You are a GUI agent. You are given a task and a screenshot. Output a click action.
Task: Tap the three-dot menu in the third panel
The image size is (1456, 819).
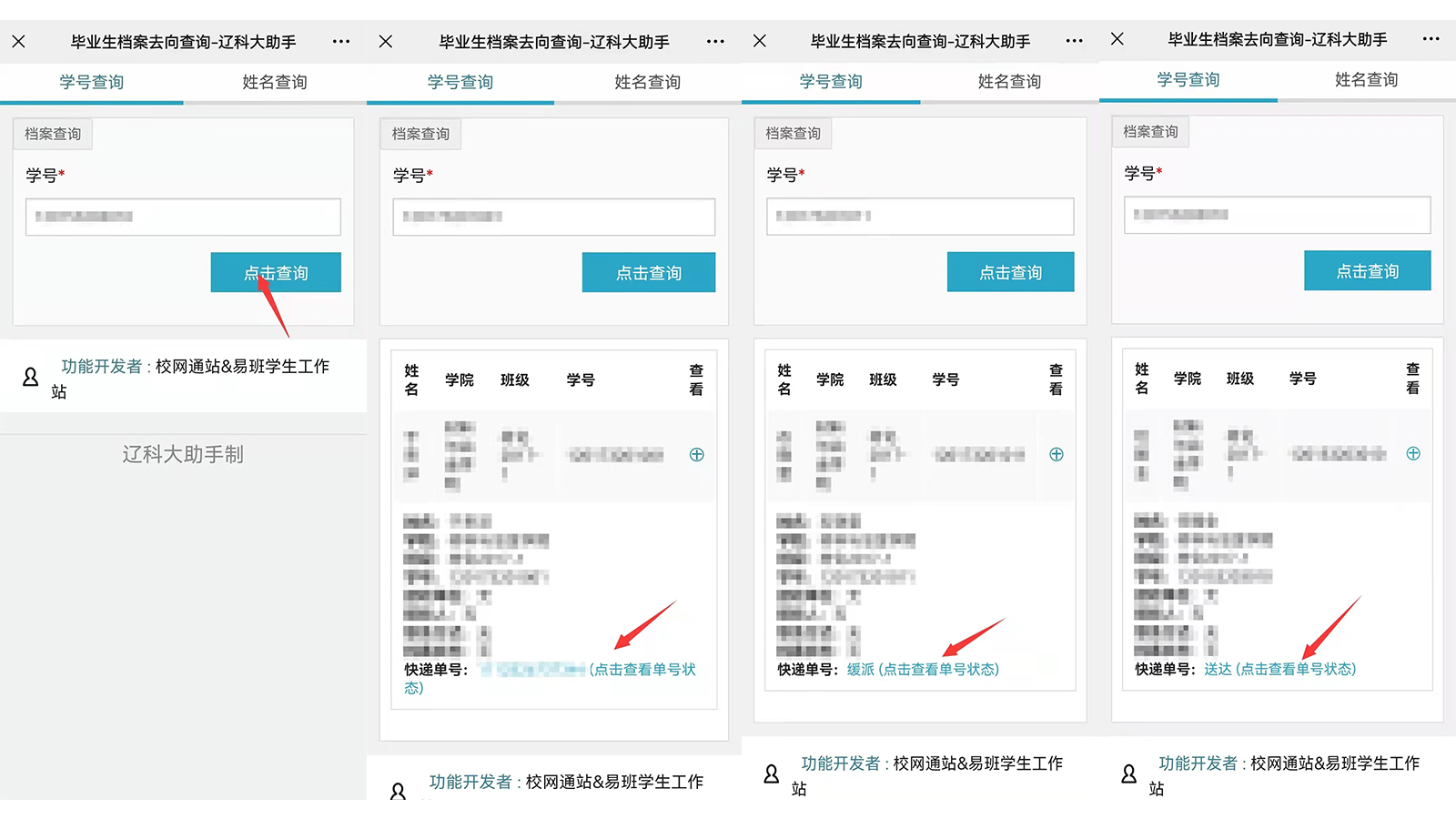click(x=1074, y=41)
